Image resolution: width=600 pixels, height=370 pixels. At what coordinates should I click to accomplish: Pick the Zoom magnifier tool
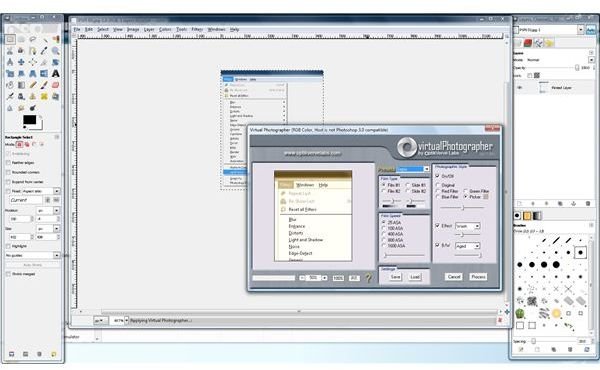[x=55, y=51]
